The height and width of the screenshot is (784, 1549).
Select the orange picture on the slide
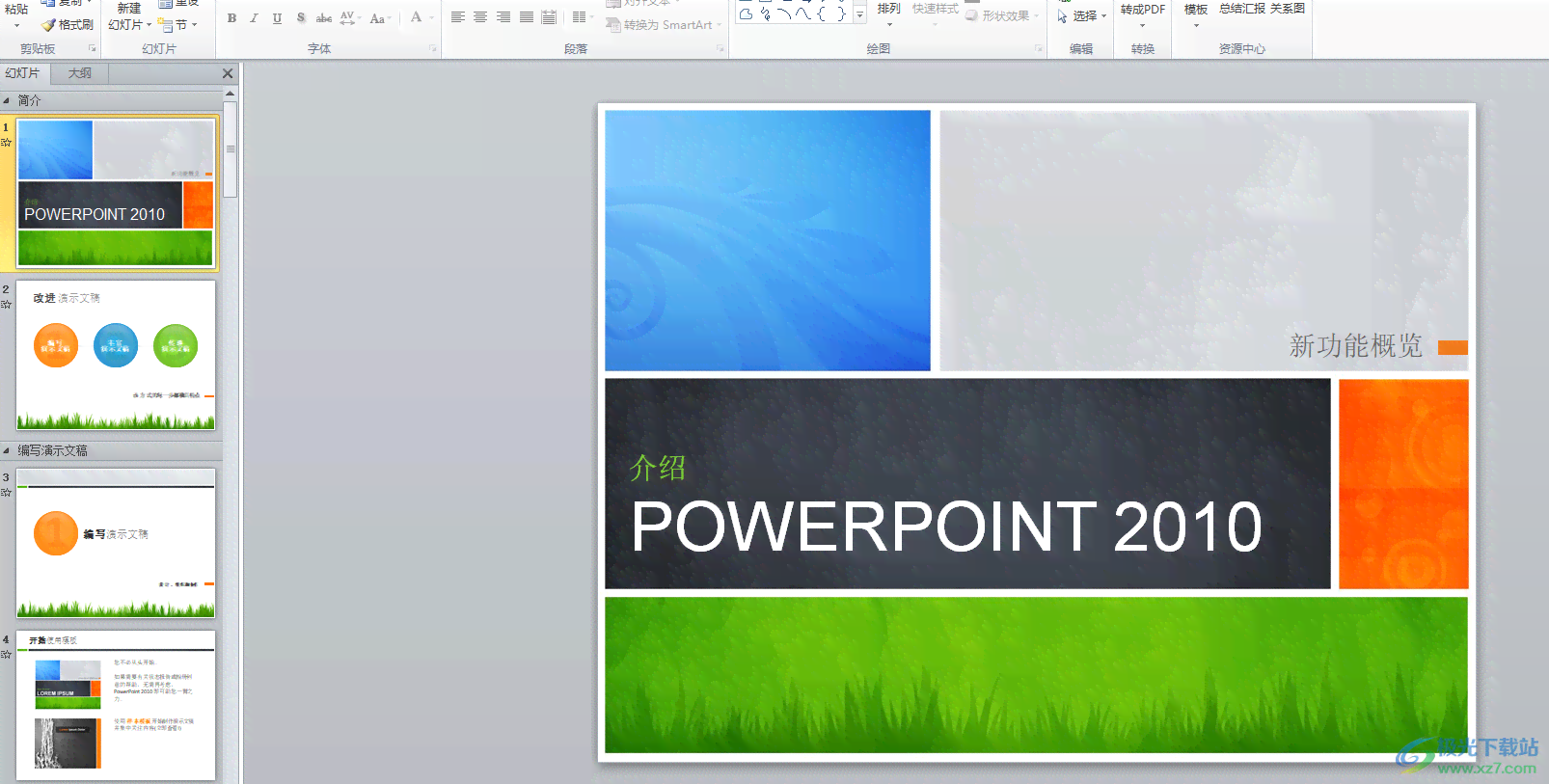pos(1403,484)
